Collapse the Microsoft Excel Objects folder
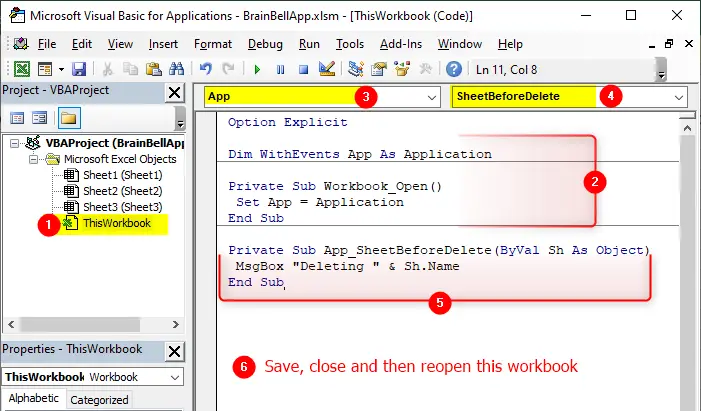The image size is (701, 411). click(33, 159)
